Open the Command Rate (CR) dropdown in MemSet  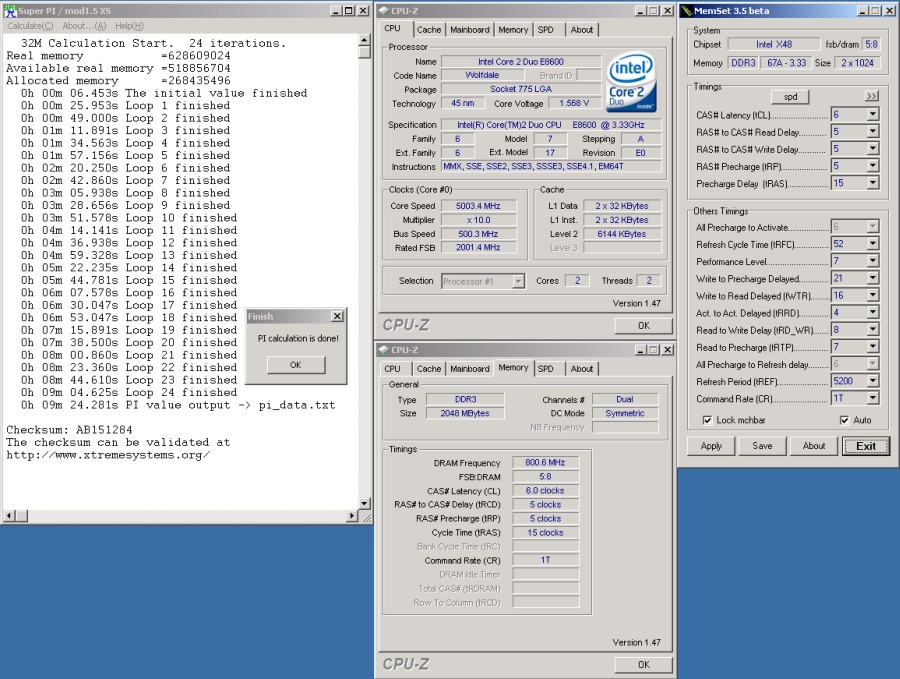pos(872,398)
